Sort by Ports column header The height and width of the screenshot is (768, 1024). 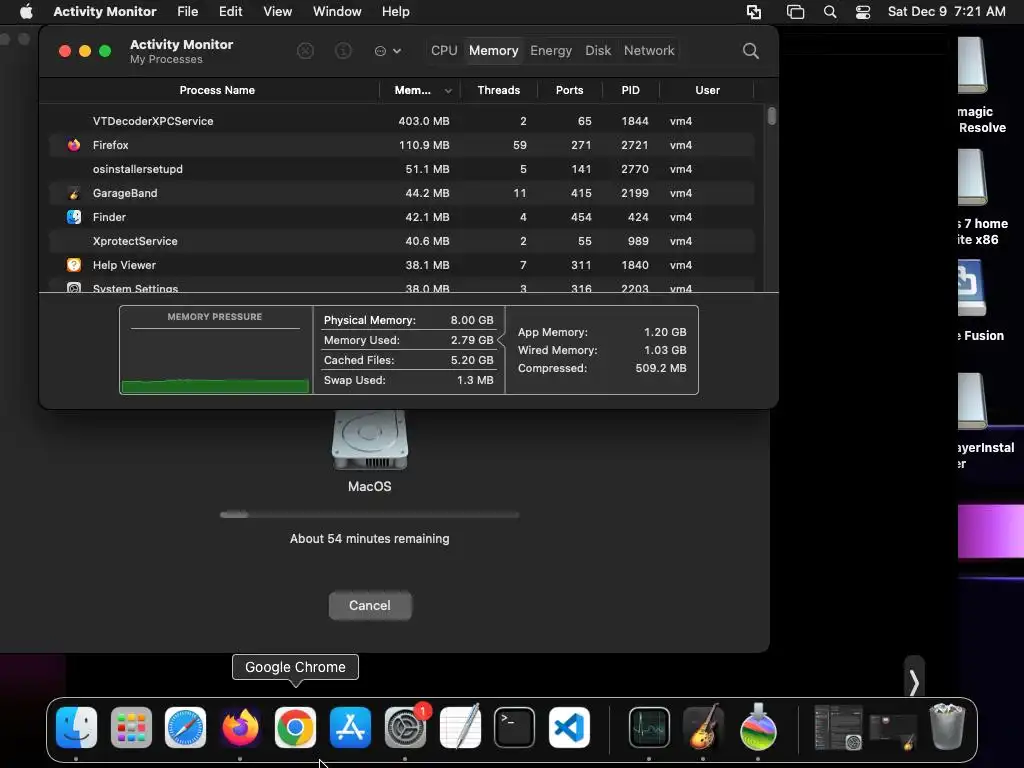(569, 90)
